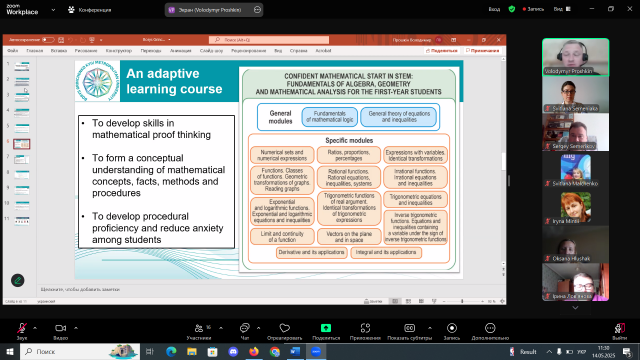Open the Participants panel

coord(199,328)
